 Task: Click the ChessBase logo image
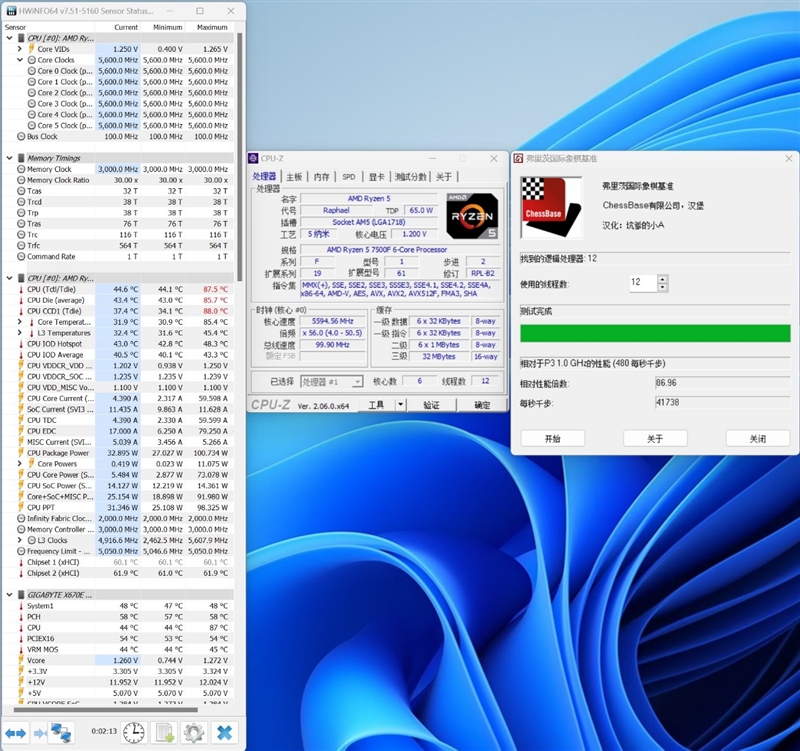[x=551, y=207]
